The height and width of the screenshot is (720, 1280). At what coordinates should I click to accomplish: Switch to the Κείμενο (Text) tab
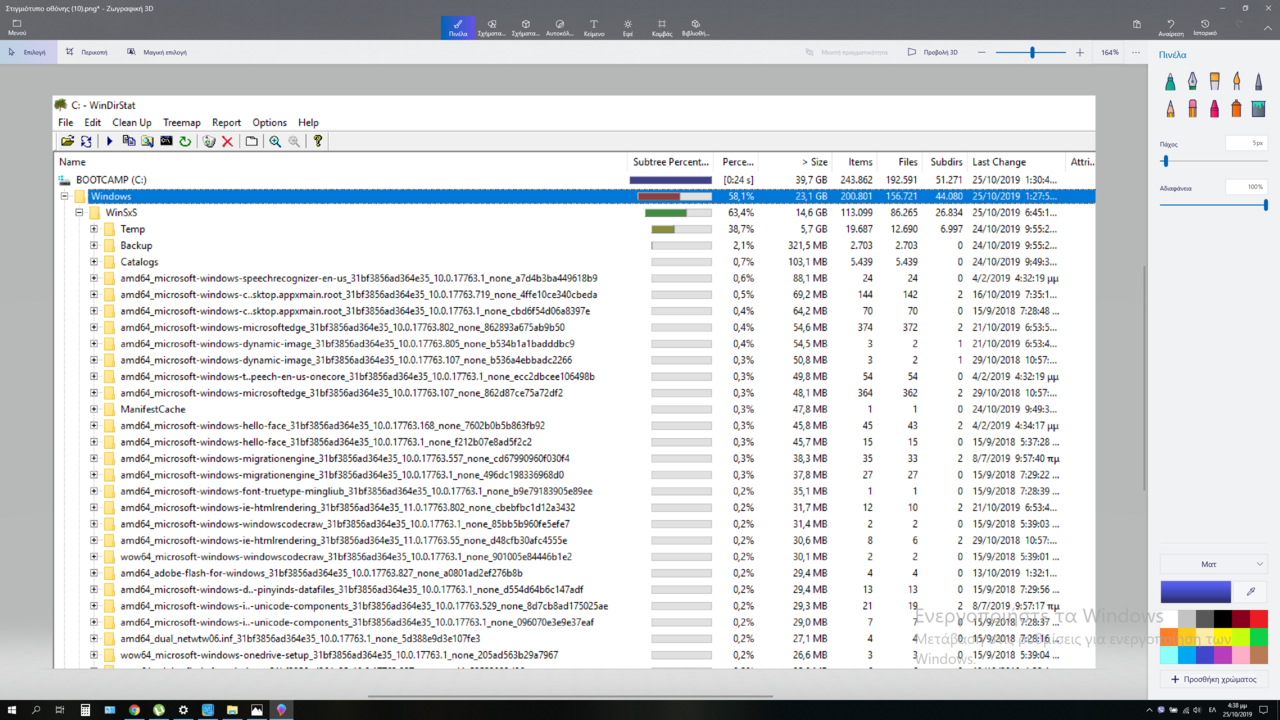(593, 27)
